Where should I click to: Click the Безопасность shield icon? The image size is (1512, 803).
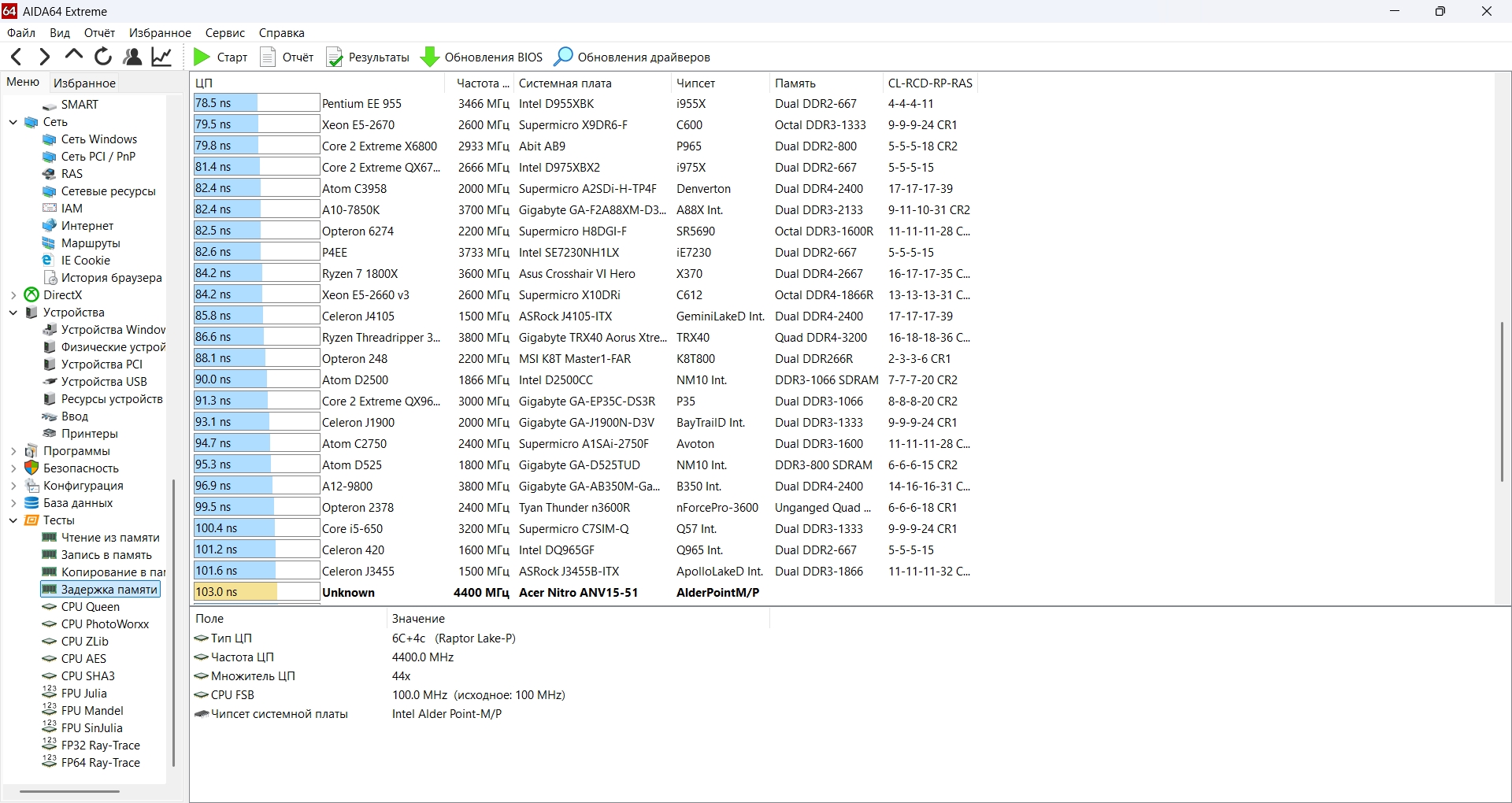coord(31,468)
